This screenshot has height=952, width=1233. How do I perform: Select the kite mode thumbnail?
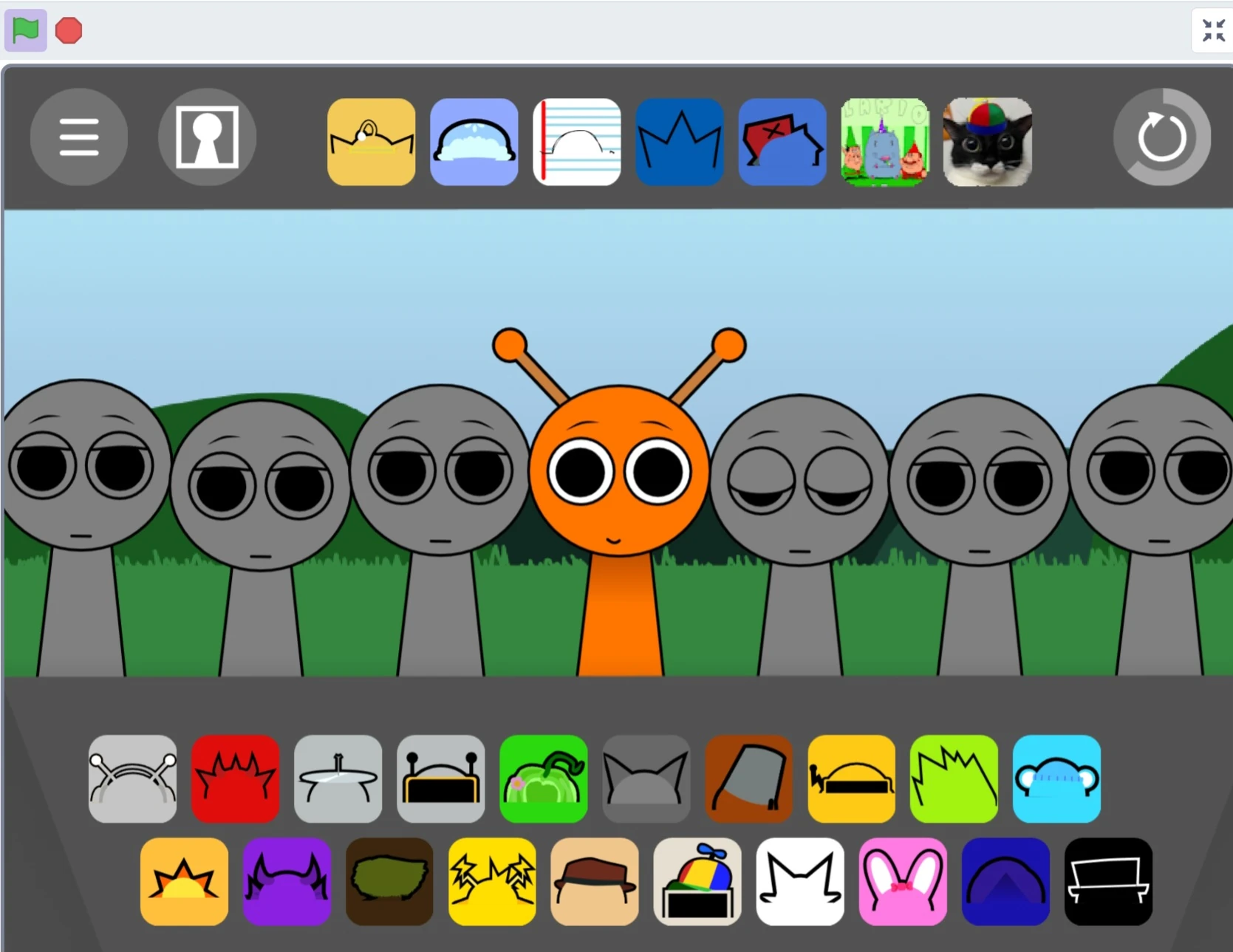782,142
